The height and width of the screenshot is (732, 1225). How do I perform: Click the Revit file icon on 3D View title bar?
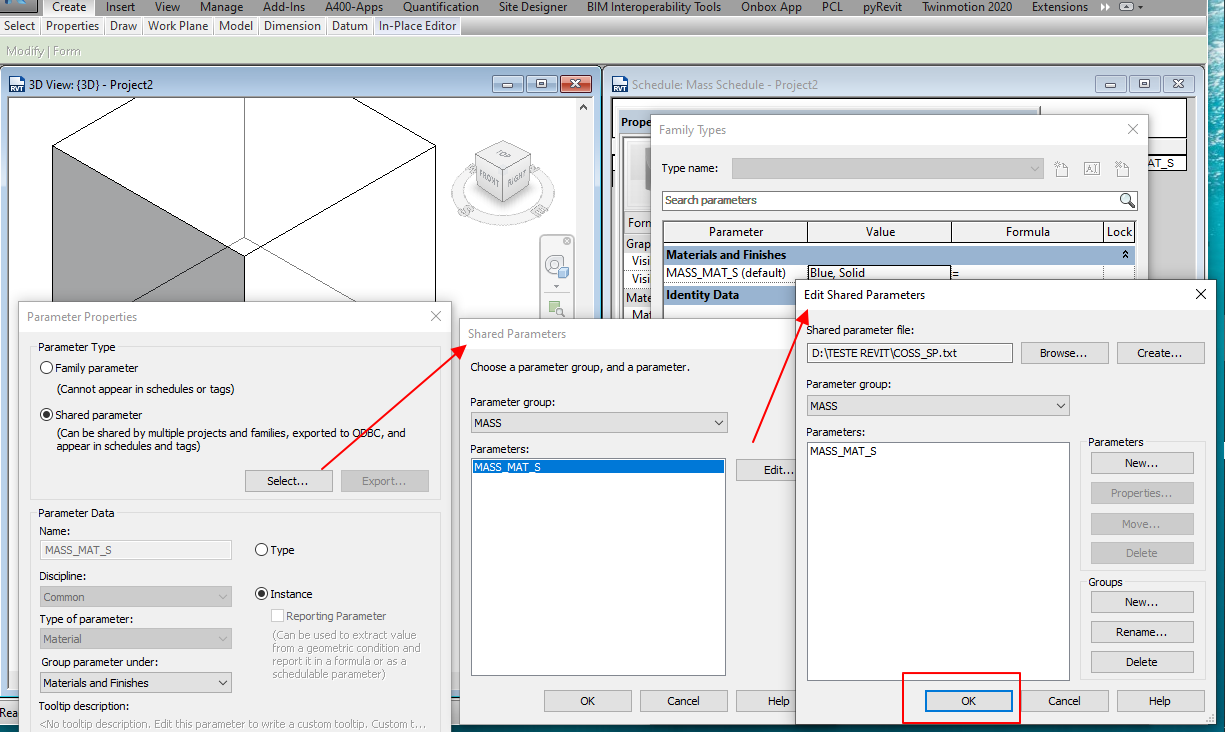click(x=15, y=84)
